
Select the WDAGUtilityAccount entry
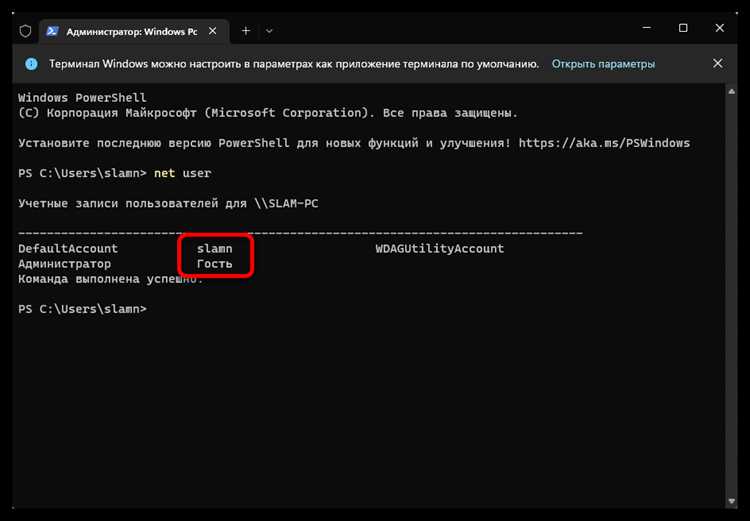pyautogui.click(x=440, y=249)
